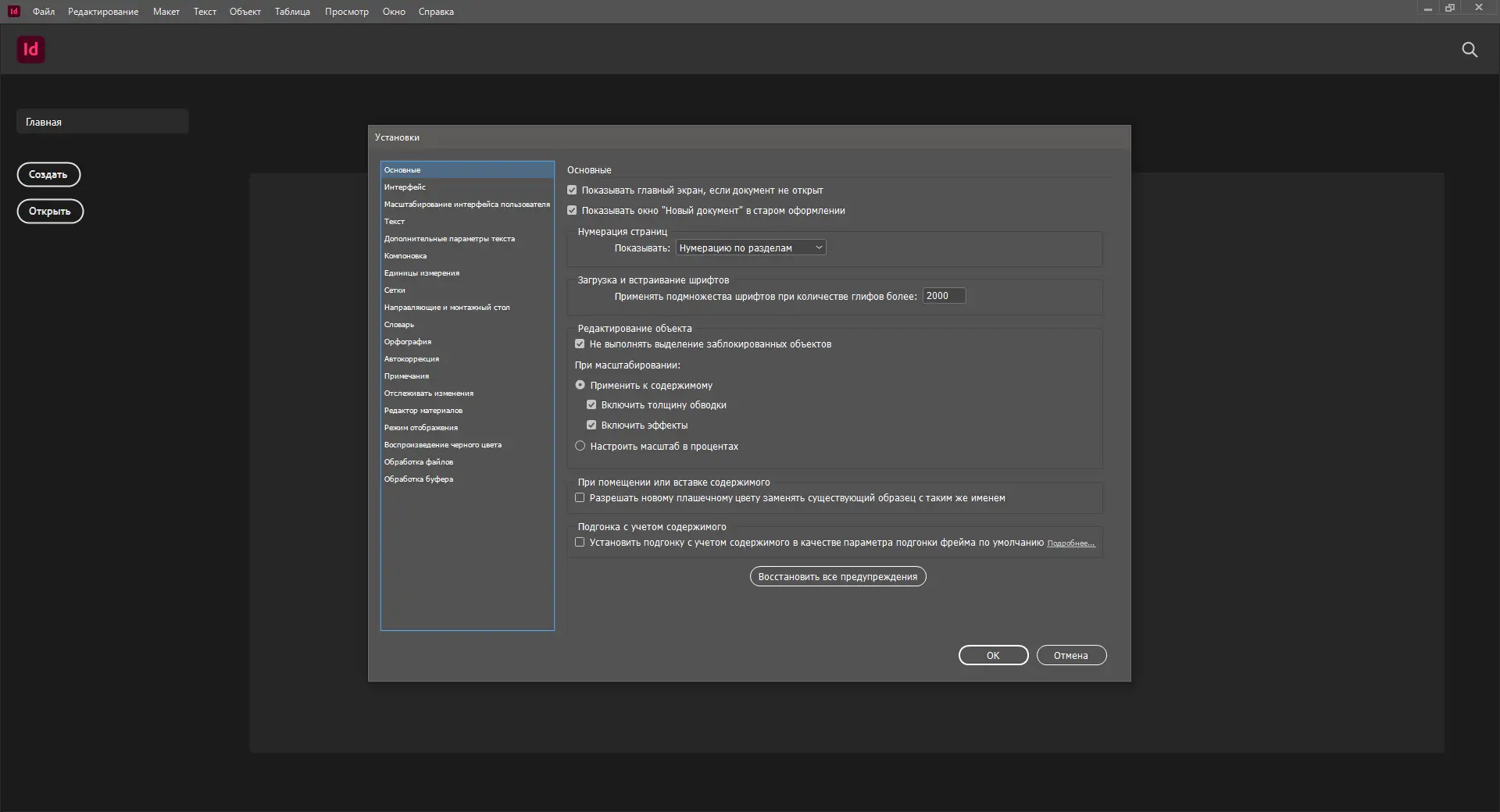The image size is (1500, 812).
Task: Click the "Восстановить все предупреждения" button
Action: (x=837, y=576)
